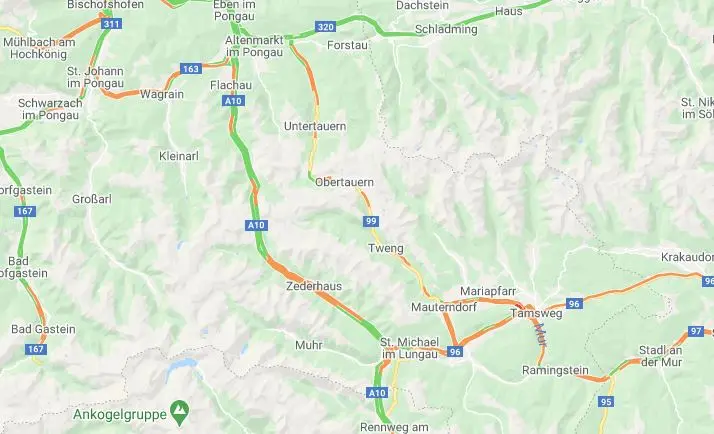Click the Tamsweg town label
The height and width of the screenshot is (434, 714).
[x=536, y=313]
